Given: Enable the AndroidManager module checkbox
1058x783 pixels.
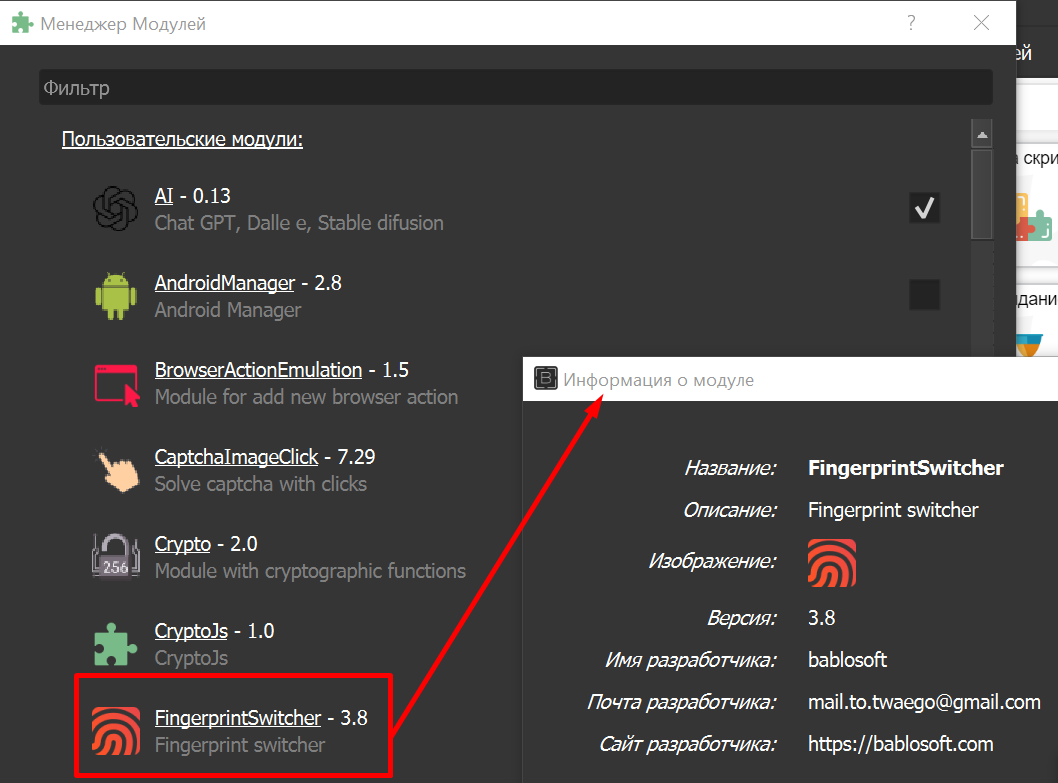Looking at the screenshot, I should (x=924, y=295).
